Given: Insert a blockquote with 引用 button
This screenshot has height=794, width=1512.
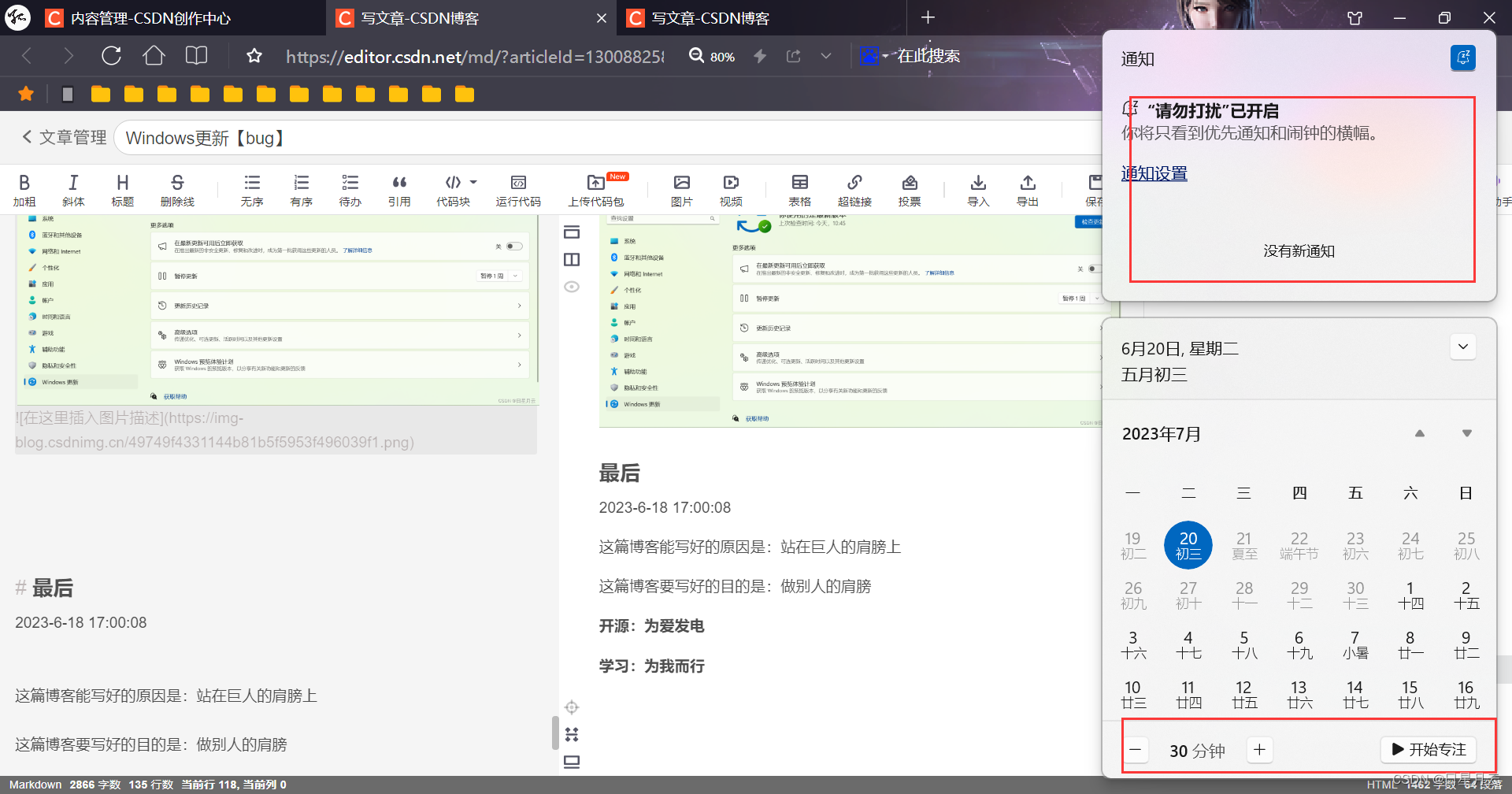Looking at the screenshot, I should 399,191.
